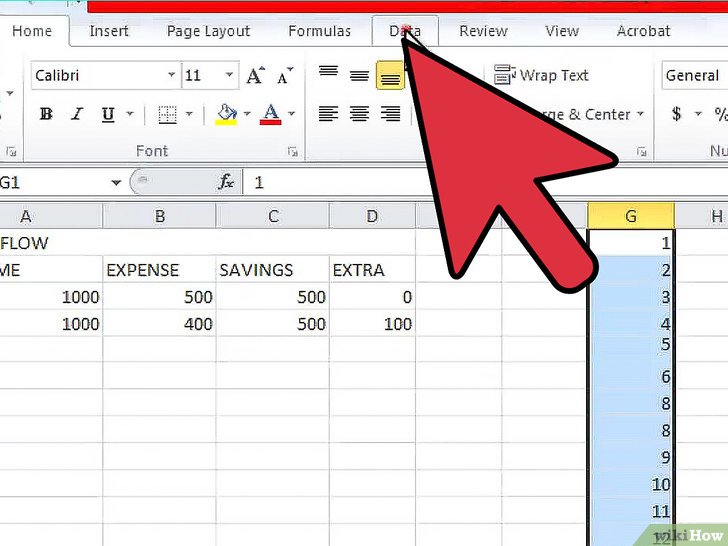Expand the borders dropdown arrow
Viewport: 728px width, 546px height.
coord(189,114)
